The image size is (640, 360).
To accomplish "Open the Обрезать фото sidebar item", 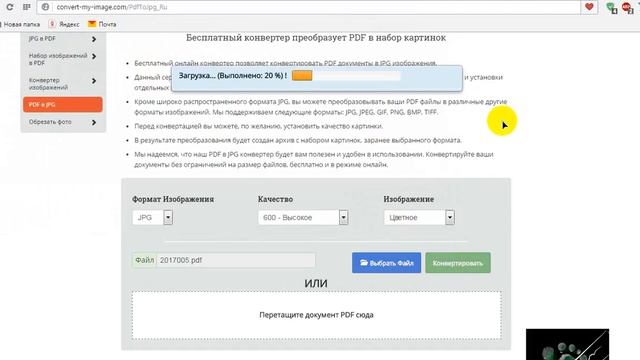I will tap(62, 122).
